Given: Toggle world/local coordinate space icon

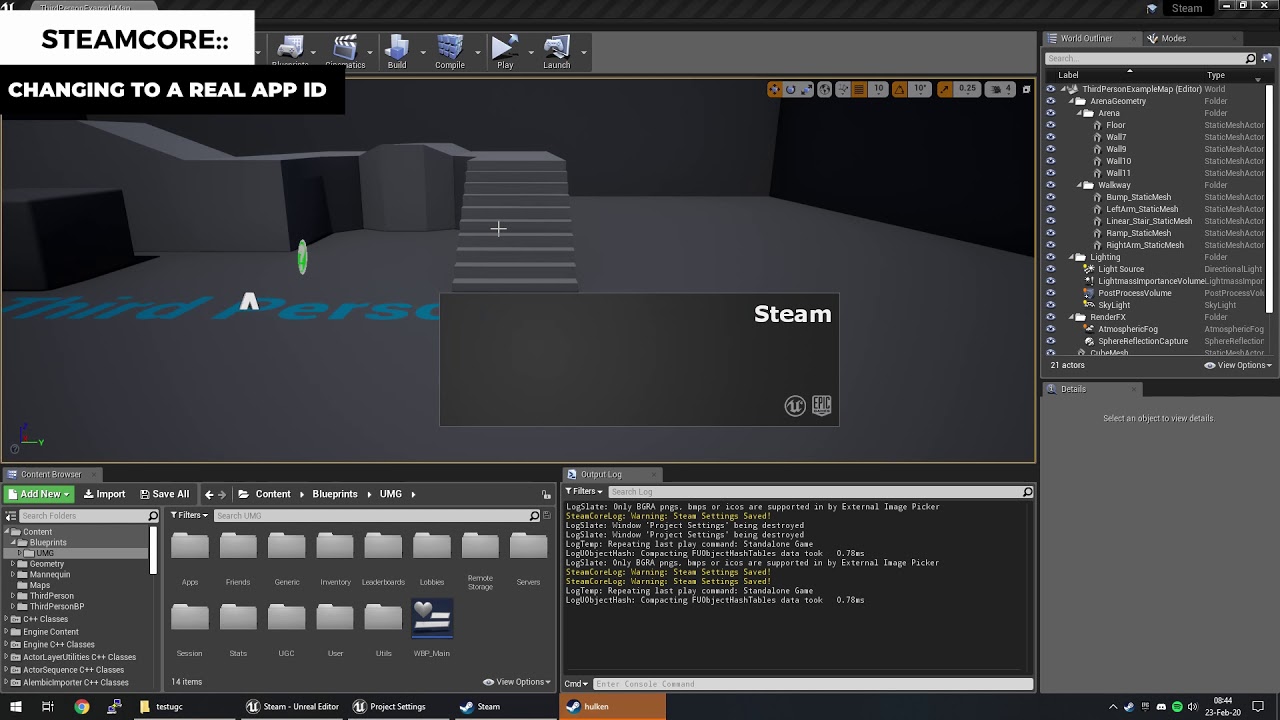Looking at the screenshot, I should [824, 89].
